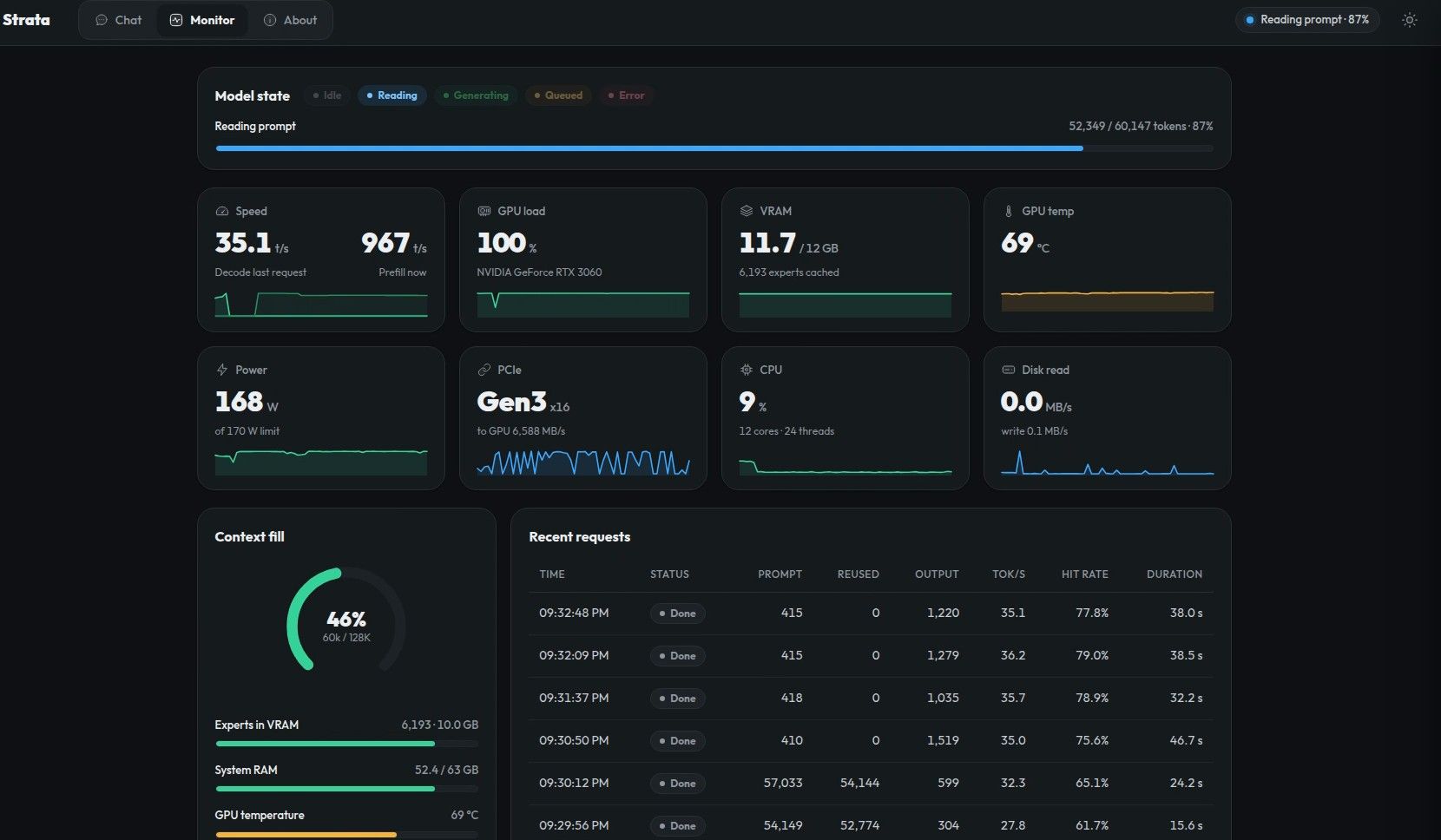Click the CPU processor icon

tap(747, 370)
